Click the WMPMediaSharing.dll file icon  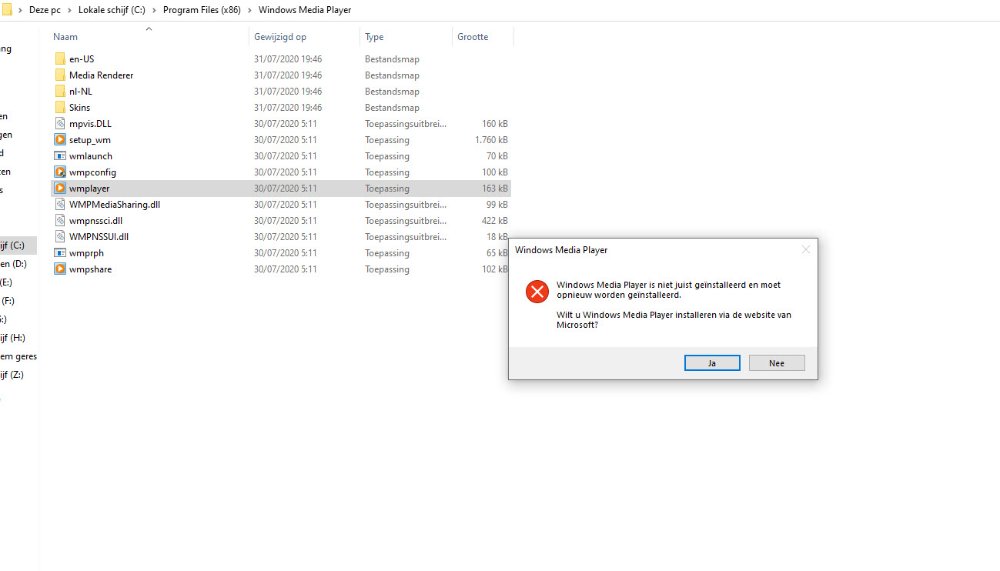coord(60,204)
